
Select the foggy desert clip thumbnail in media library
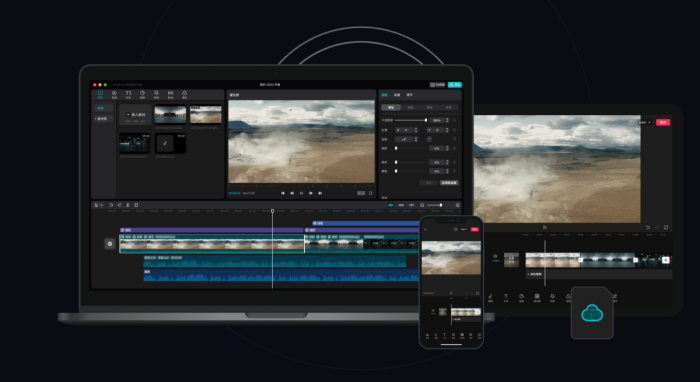206,115
